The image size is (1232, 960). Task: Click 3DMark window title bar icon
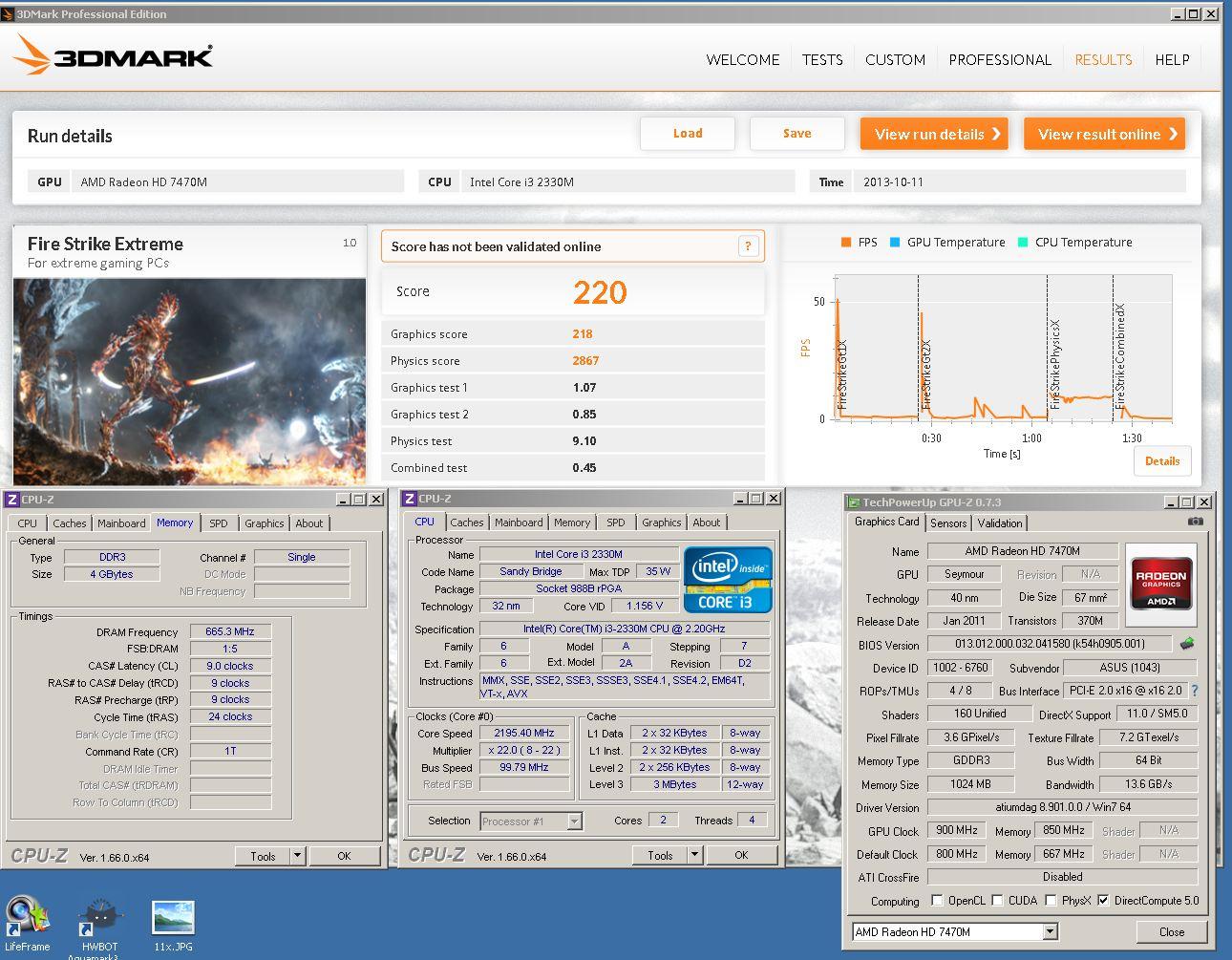point(8,14)
